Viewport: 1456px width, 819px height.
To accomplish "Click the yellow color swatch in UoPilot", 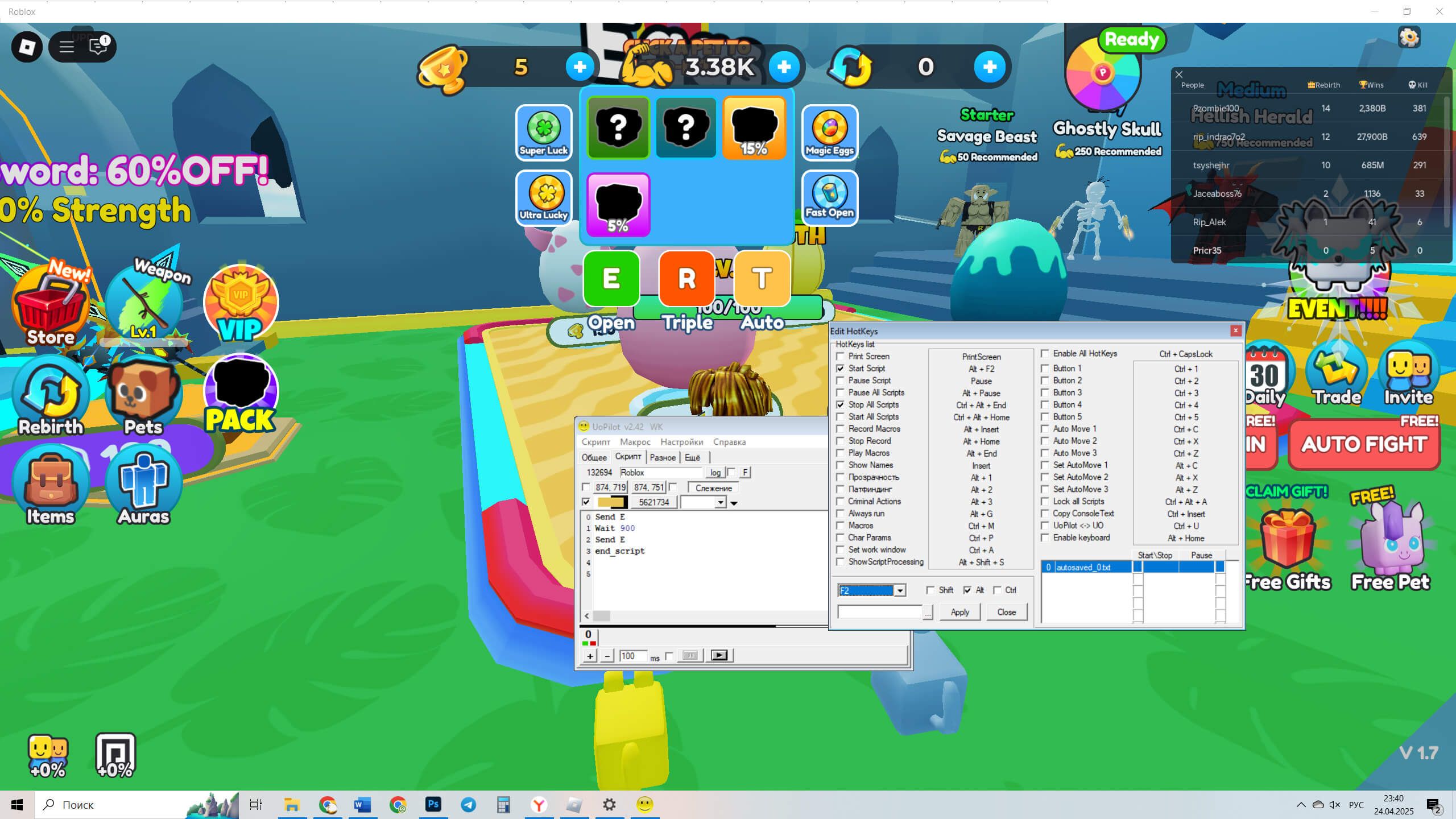I will tap(611, 502).
